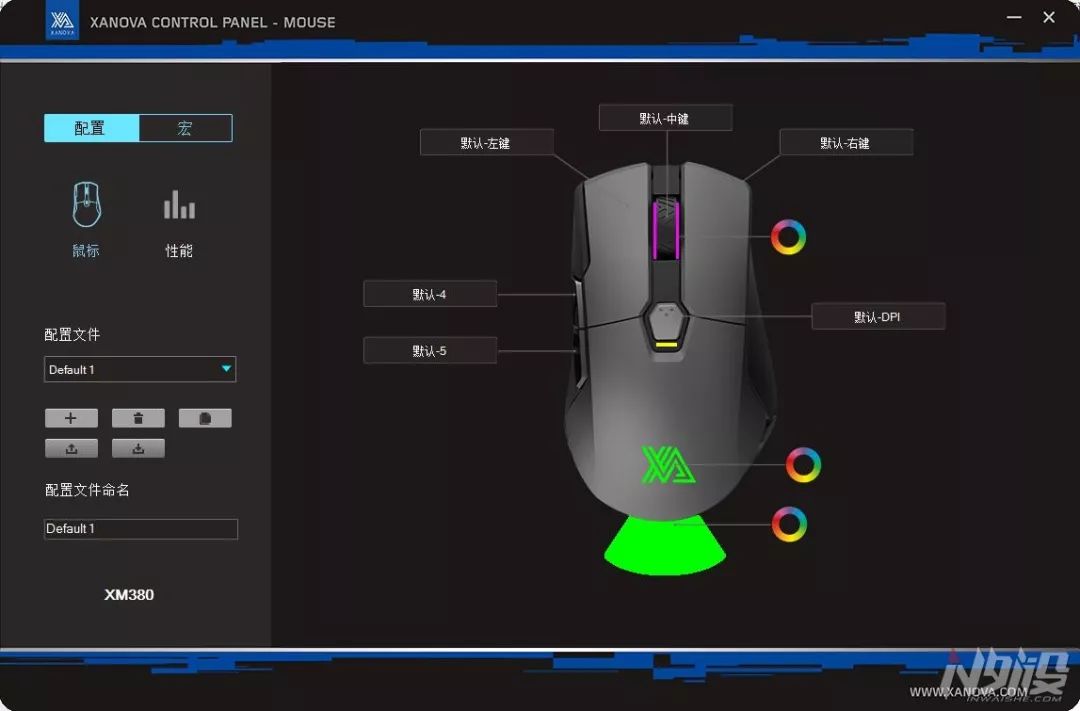Viewport: 1080px width, 711px height.
Task: Open the 宏 macro tab
Action: click(x=185, y=128)
